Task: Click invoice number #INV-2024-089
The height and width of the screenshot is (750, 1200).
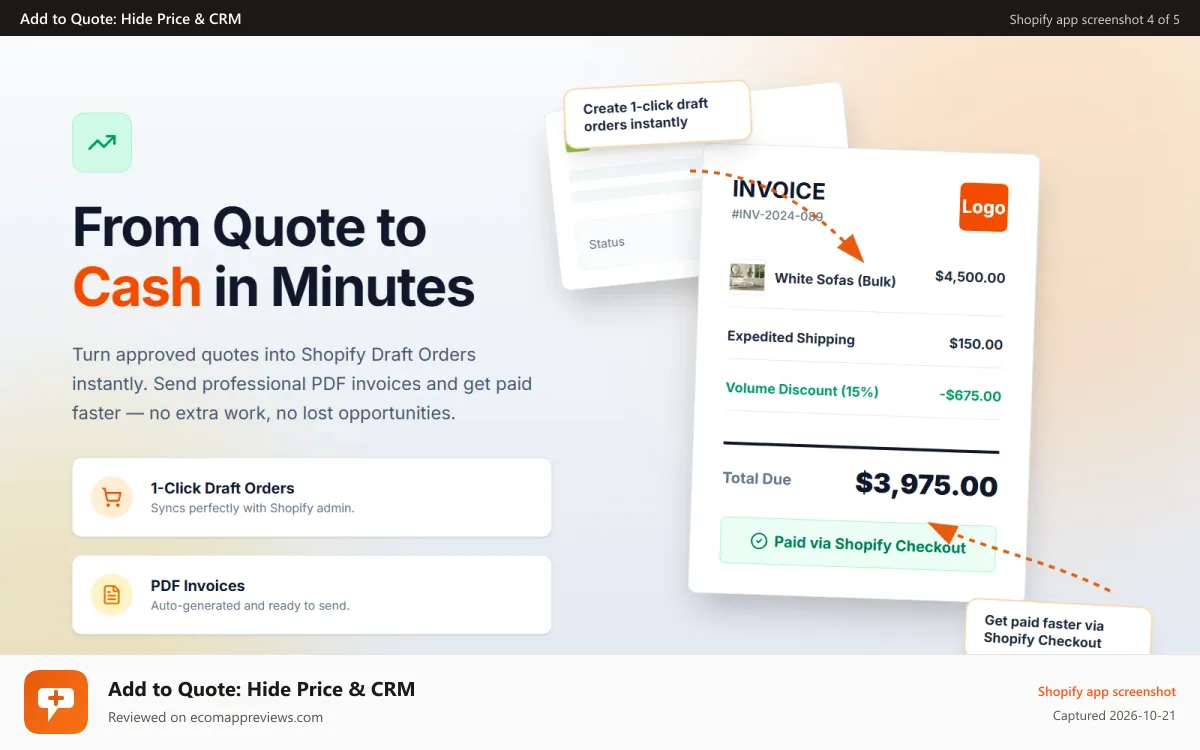Action: [778, 215]
